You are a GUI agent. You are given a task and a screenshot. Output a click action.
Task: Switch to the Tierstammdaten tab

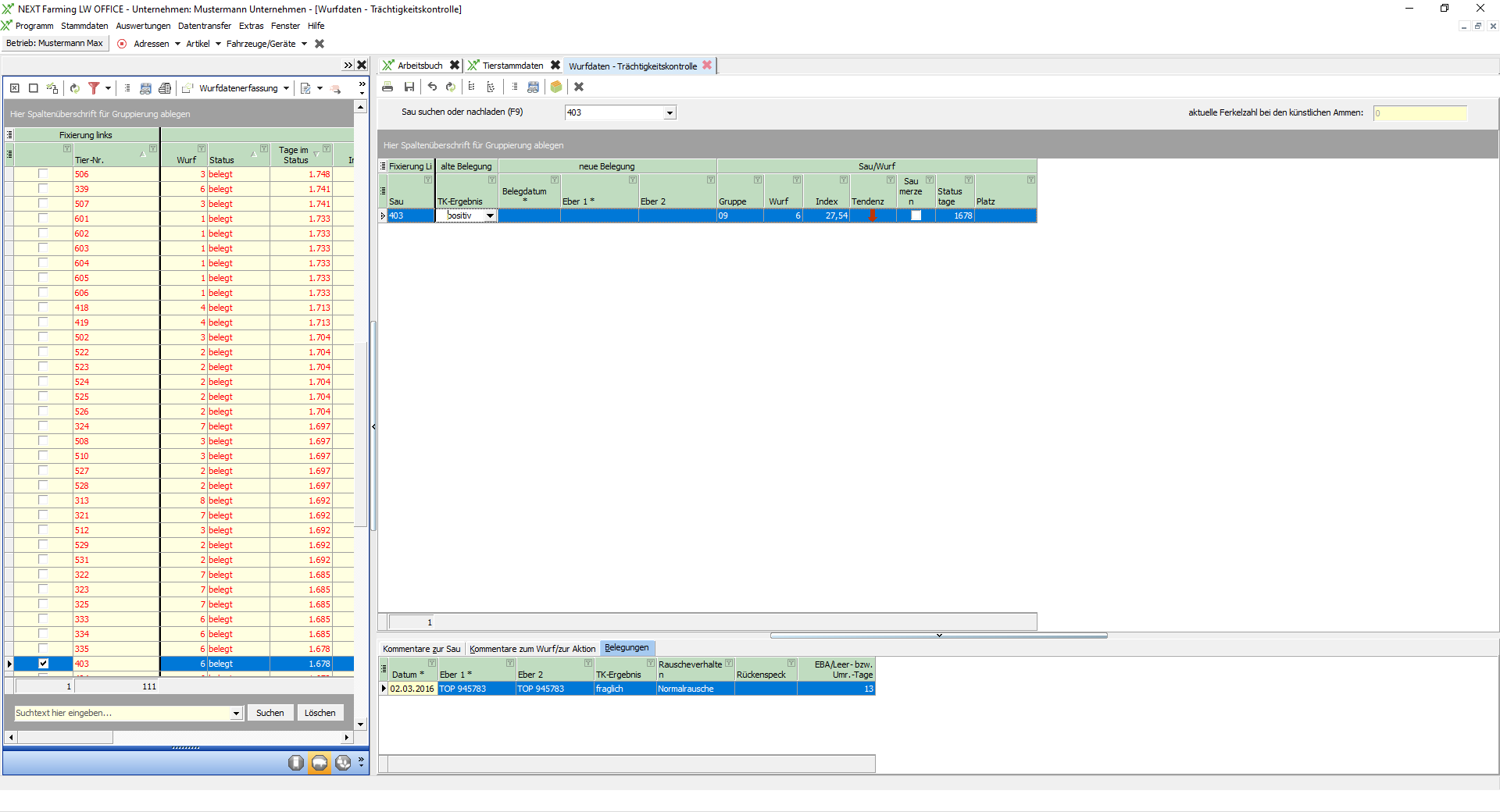512,66
